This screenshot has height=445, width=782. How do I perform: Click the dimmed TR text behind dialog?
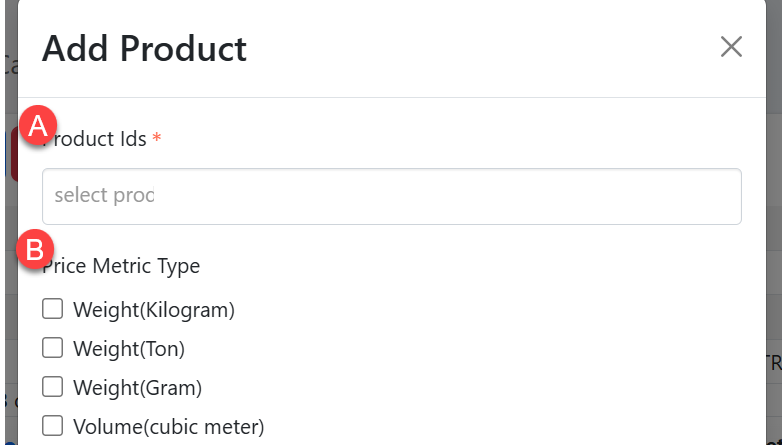click(x=773, y=362)
